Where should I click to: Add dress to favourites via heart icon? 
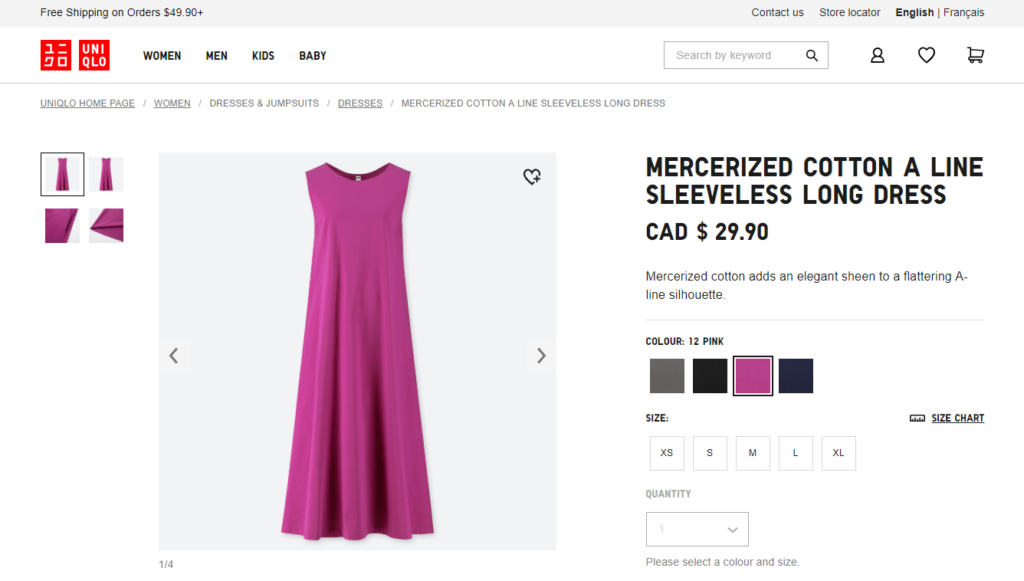coord(531,176)
